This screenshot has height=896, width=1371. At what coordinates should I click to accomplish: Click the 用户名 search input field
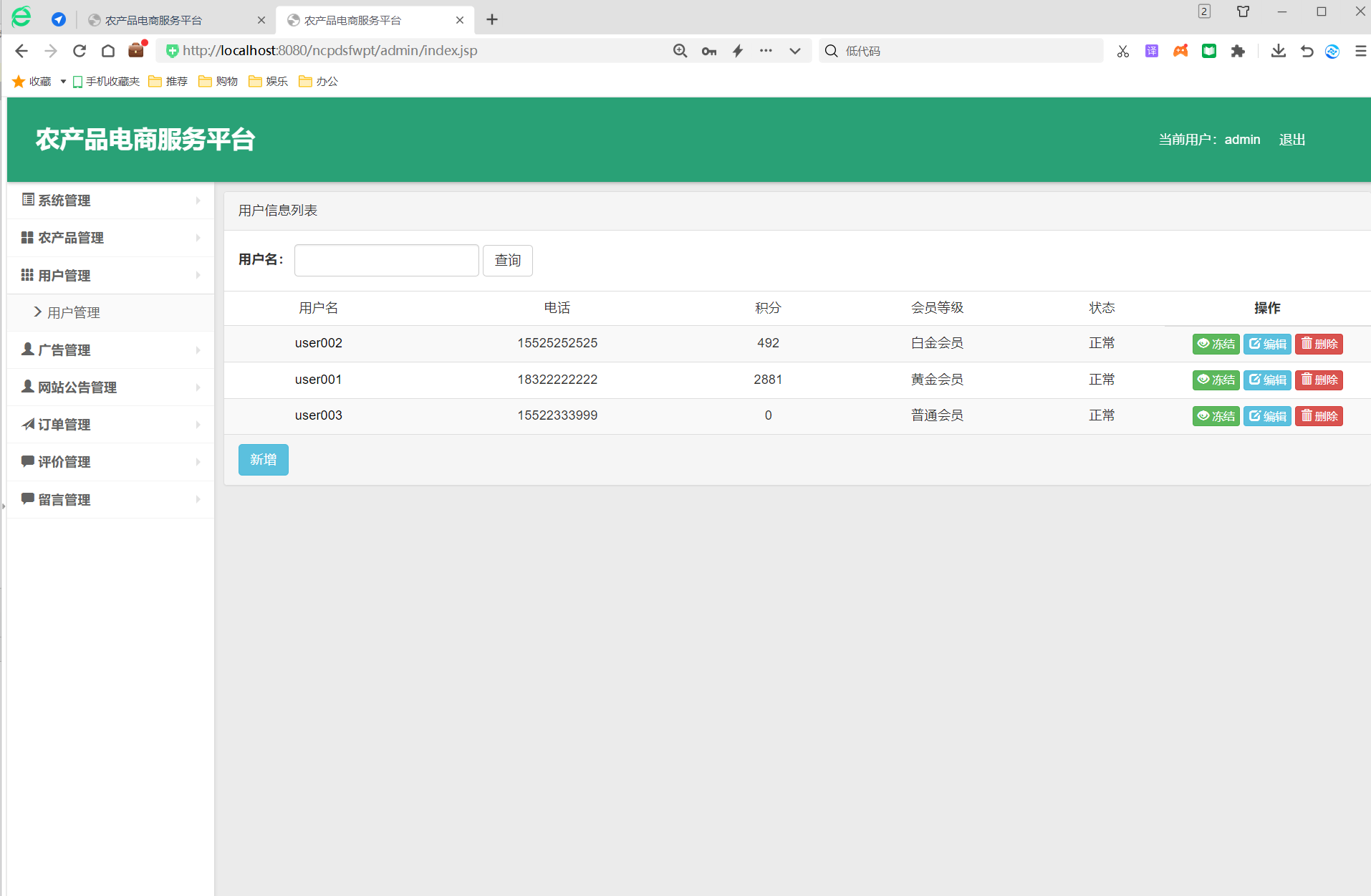click(387, 260)
